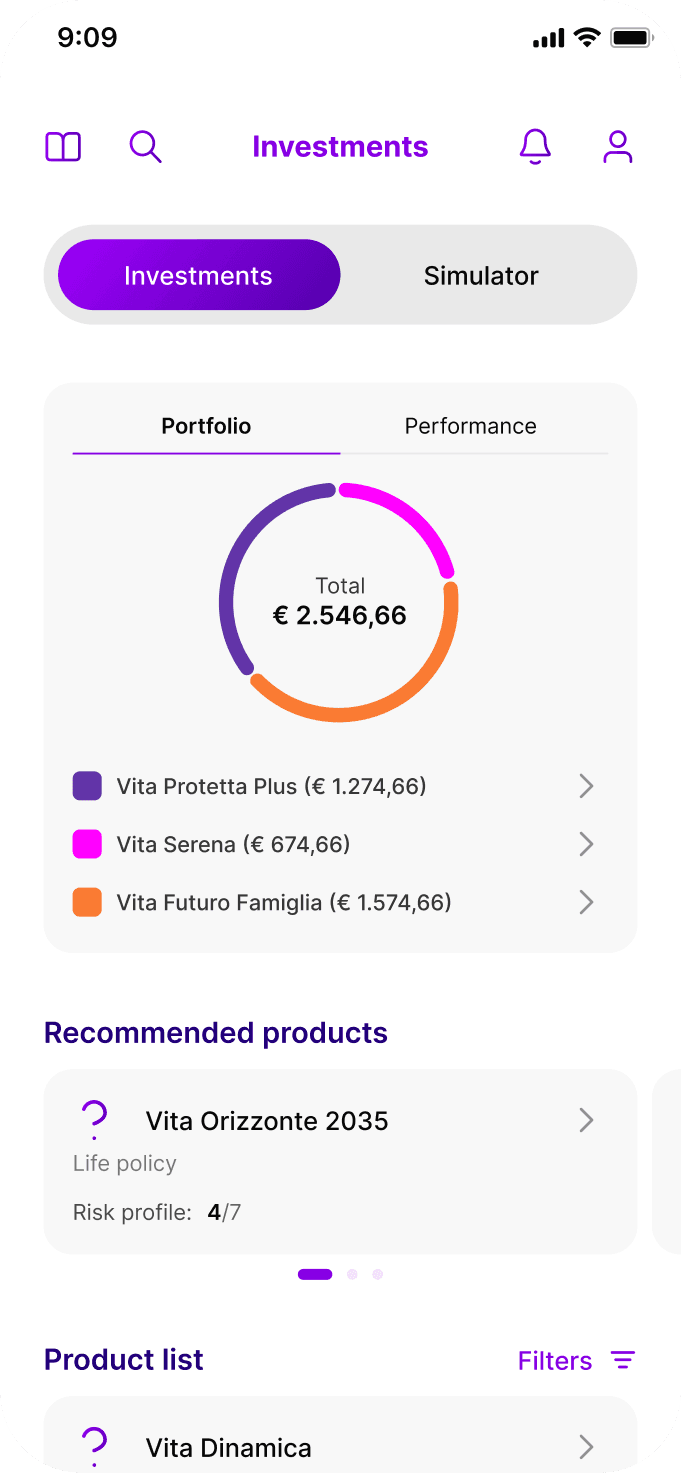
Task: Open the Filters link
Action: (555, 1360)
